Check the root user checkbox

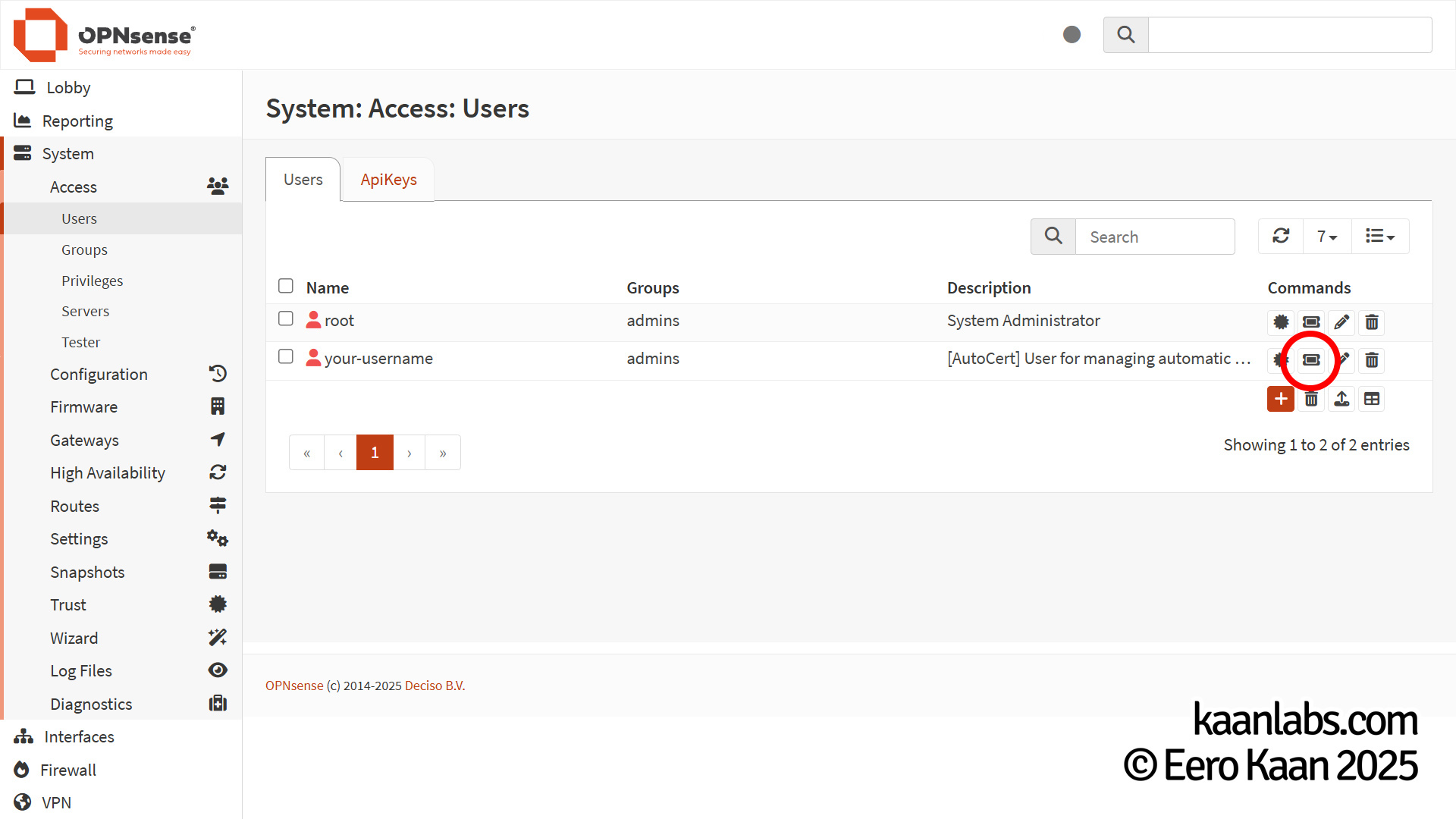[x=286, y=318]
